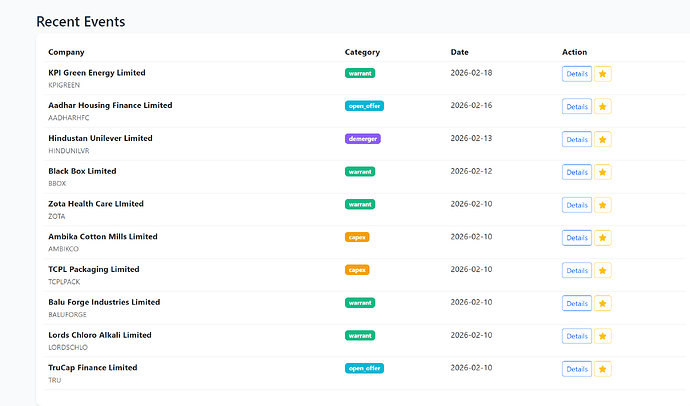This screenshot has height=406, width=690.
Task: Mark Ambika Cotton Mills as favorite
Action: coord(602,238)
